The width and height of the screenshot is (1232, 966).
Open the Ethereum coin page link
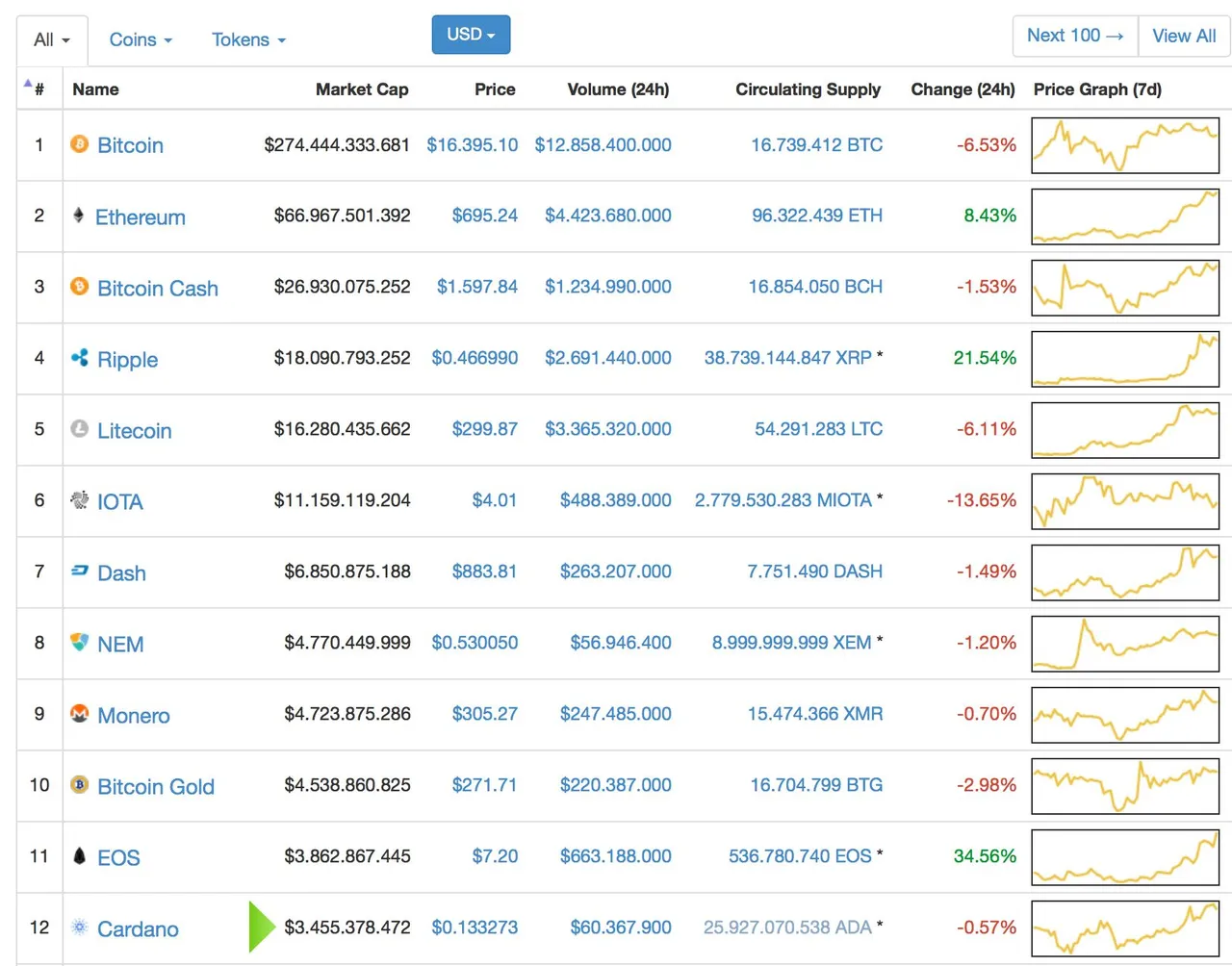141,217
